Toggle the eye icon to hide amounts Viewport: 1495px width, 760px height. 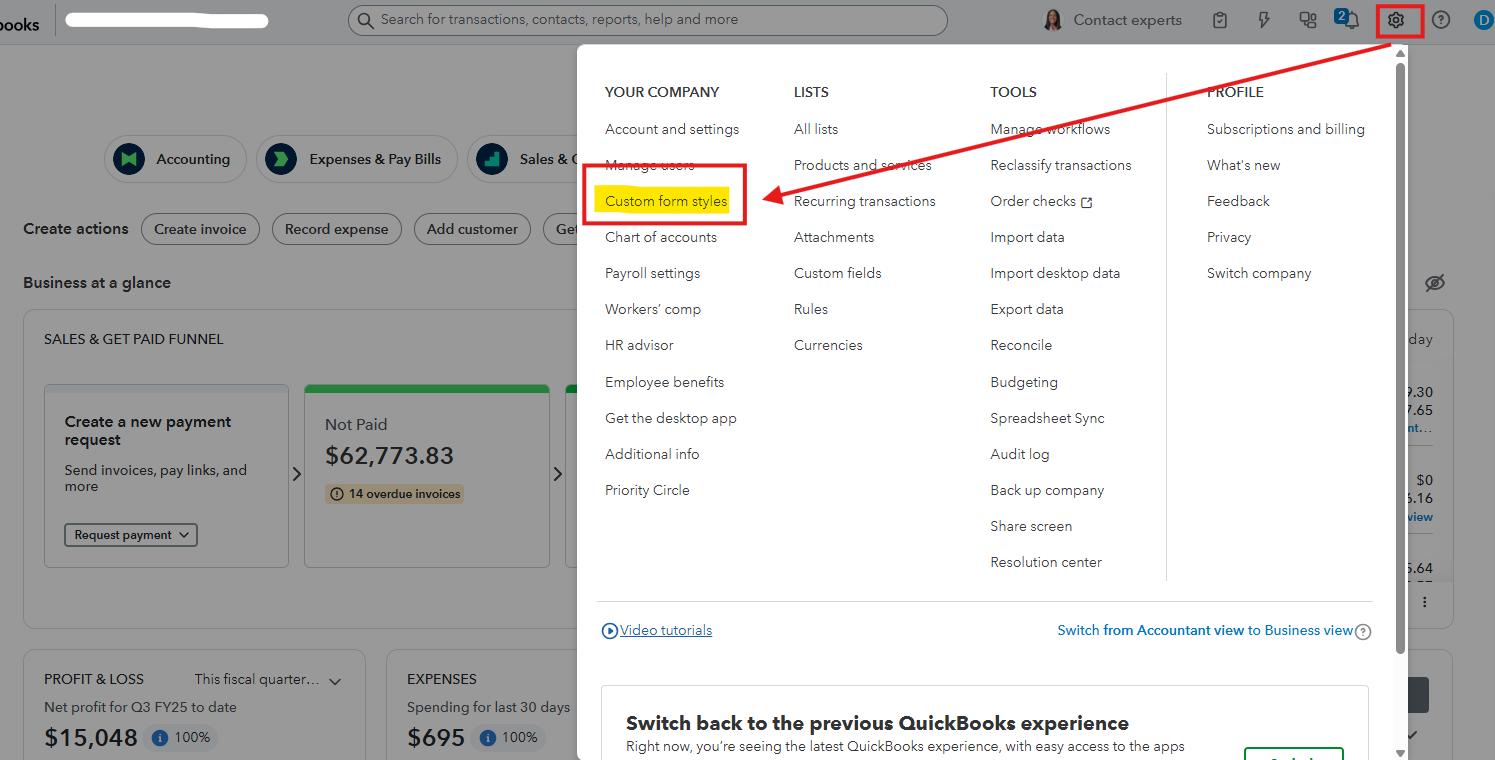[1435, 283]
